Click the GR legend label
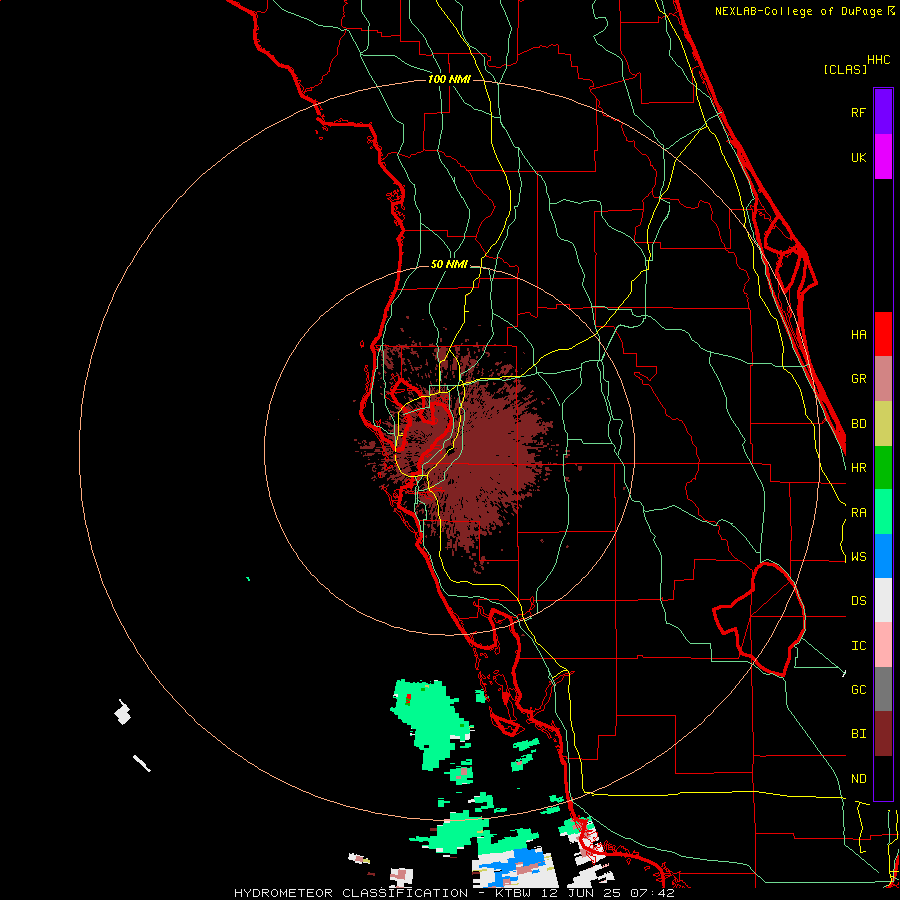 point(858,379)
